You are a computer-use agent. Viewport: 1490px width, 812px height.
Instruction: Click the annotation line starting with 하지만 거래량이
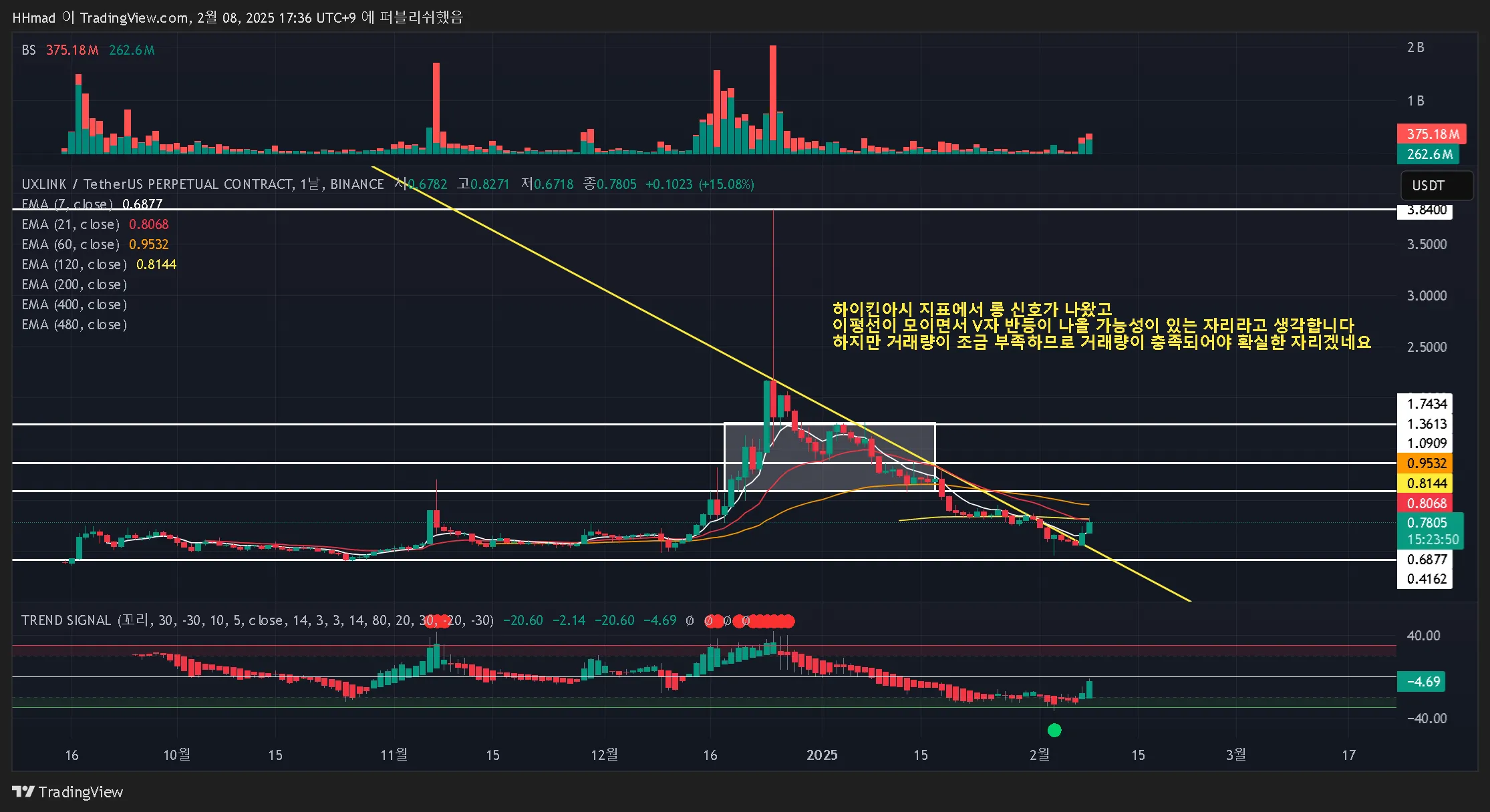tap(1102, 342)
